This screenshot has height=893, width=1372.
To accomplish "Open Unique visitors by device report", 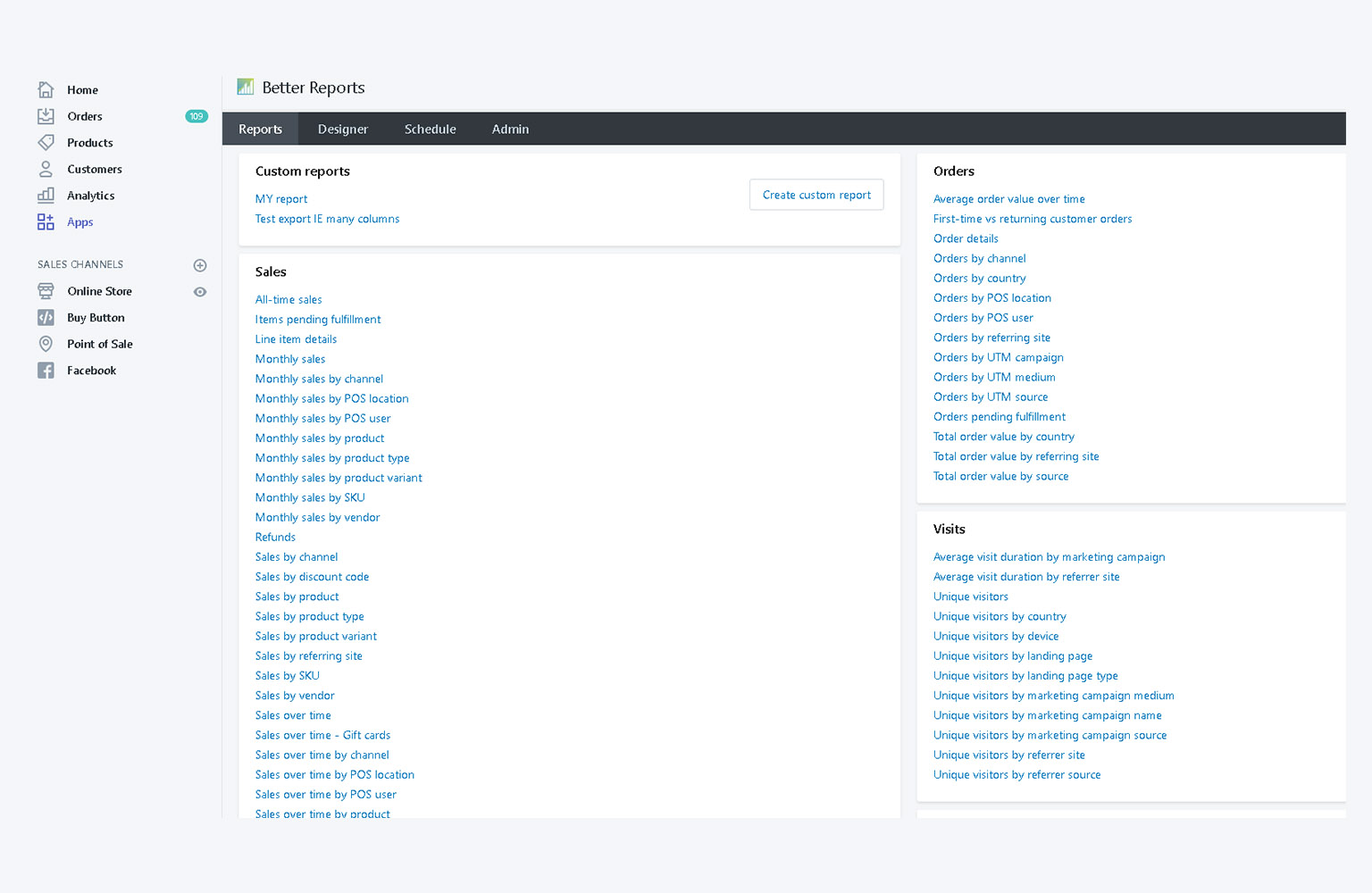I will 996,637.
